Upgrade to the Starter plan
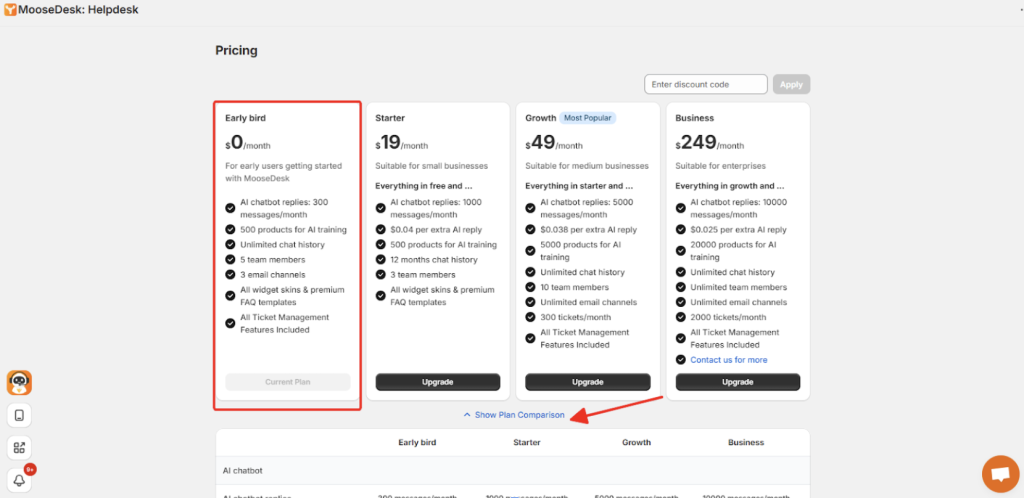 click(437, 382)
